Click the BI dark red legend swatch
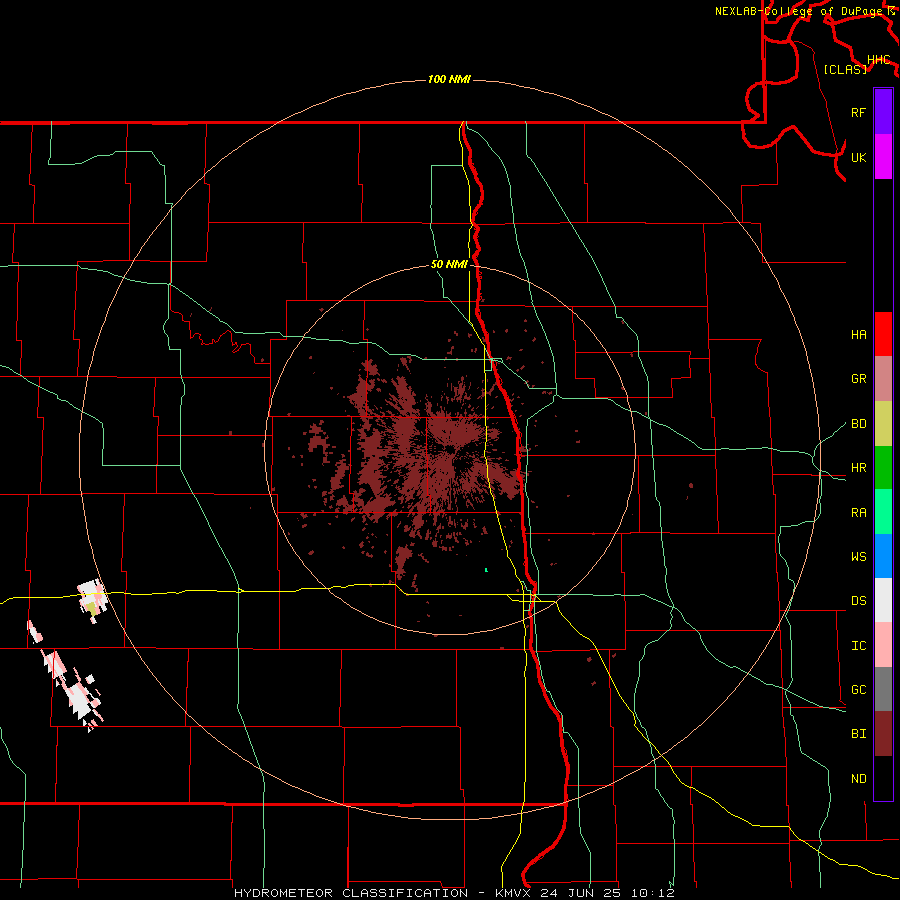 [883, 734]
